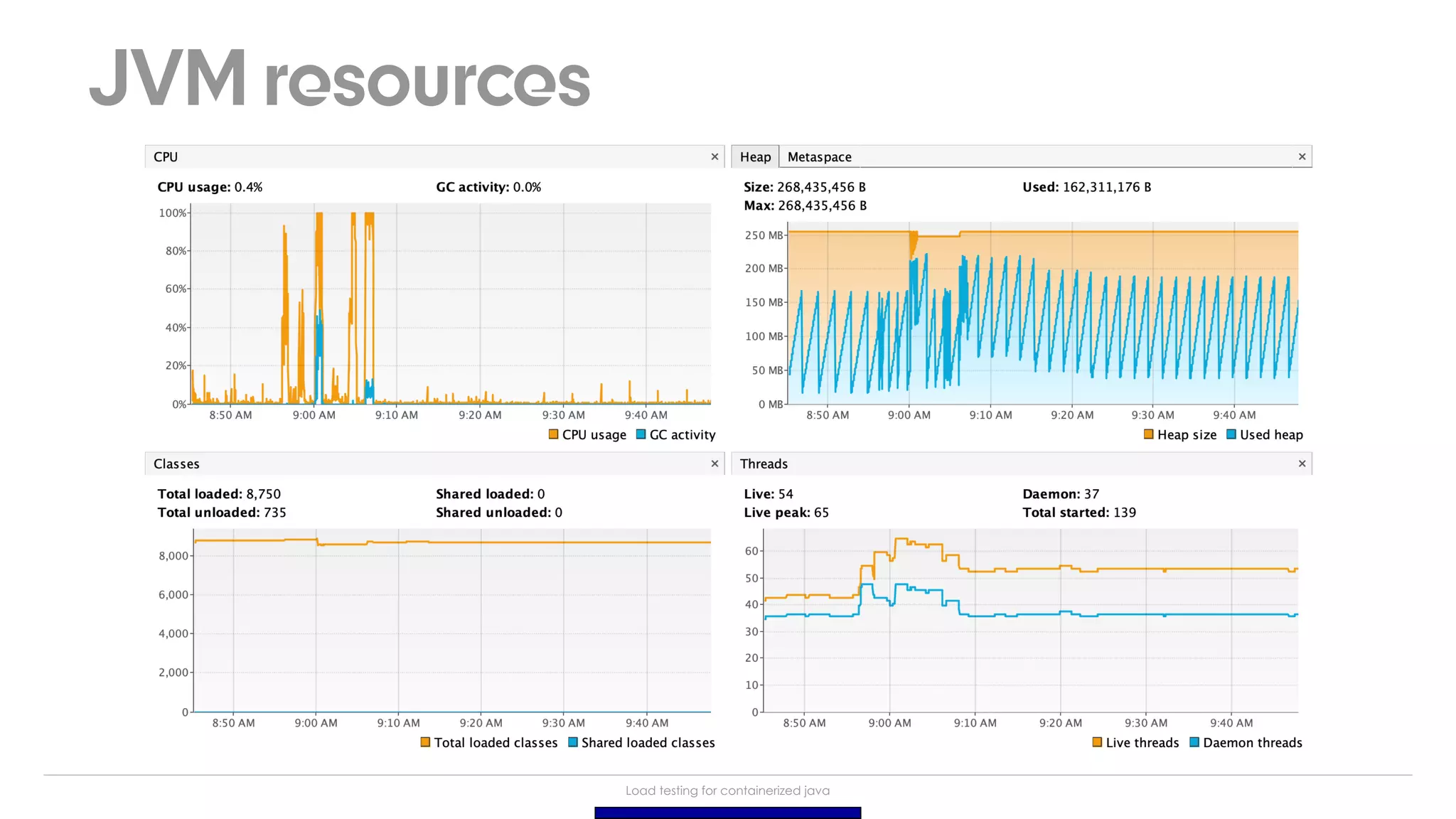Click the 9:30 AM label under classes chart
The image size is (1456, 819).
click(x=563, y=723)
